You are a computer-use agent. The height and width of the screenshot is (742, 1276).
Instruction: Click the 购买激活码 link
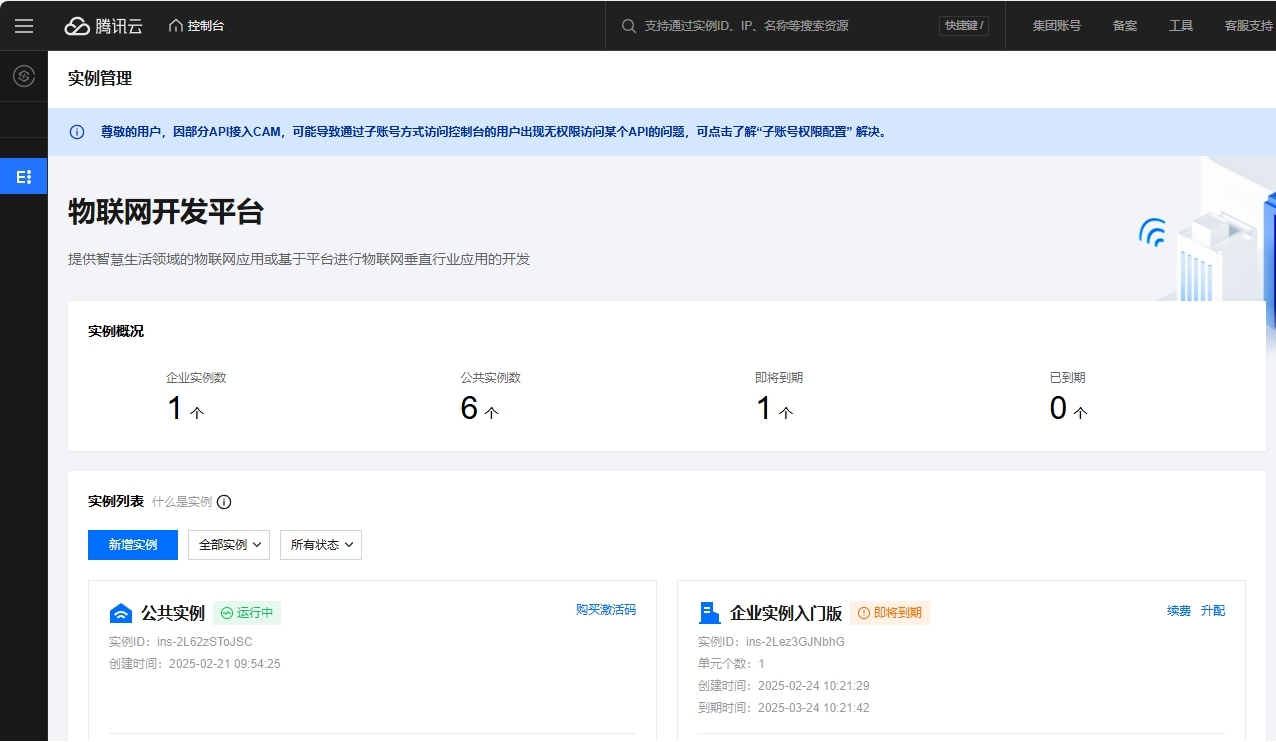coord(606,609)
